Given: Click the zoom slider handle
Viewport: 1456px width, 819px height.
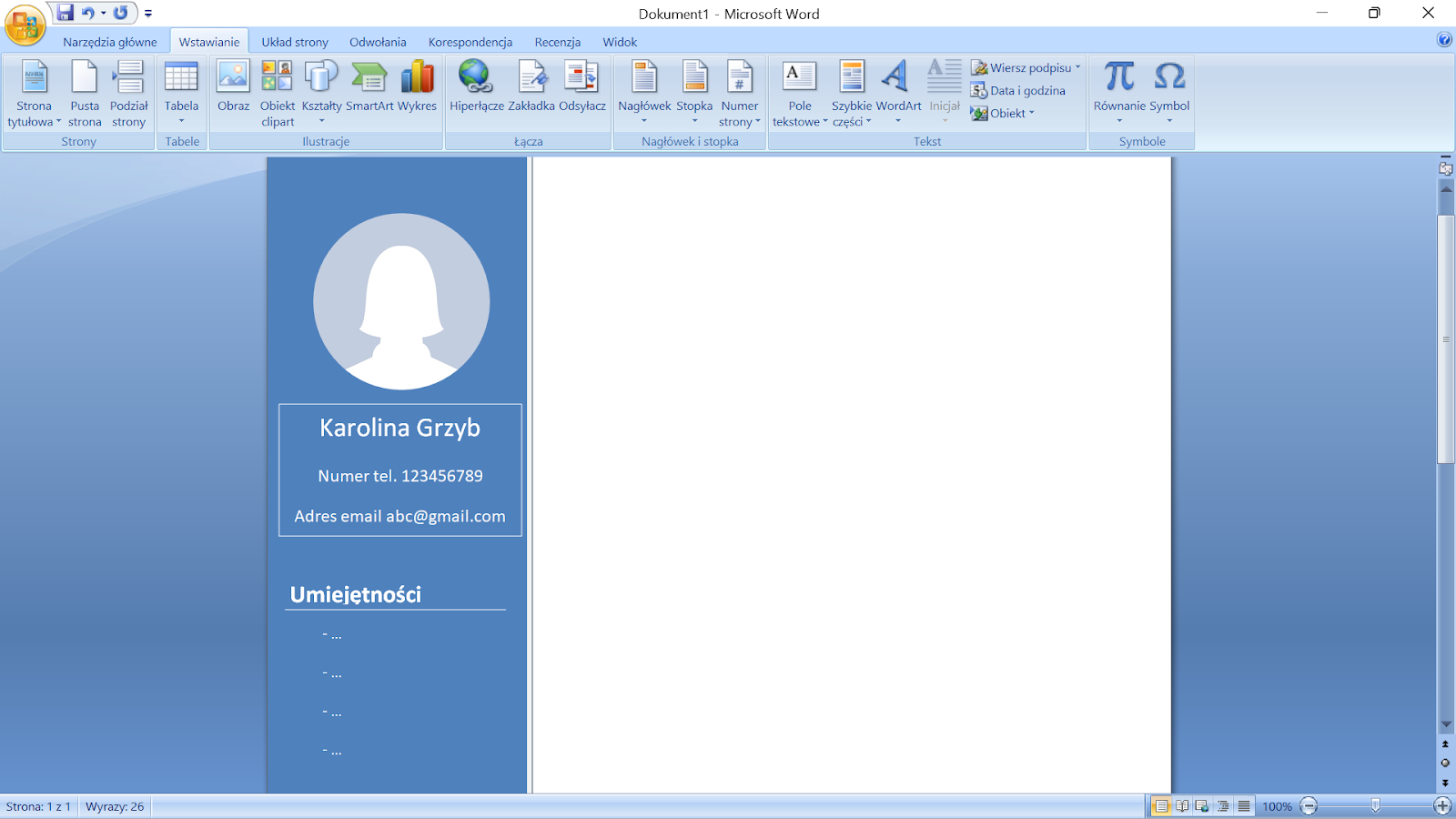Looking at the screenshot, I should (x=1375, y=806).
